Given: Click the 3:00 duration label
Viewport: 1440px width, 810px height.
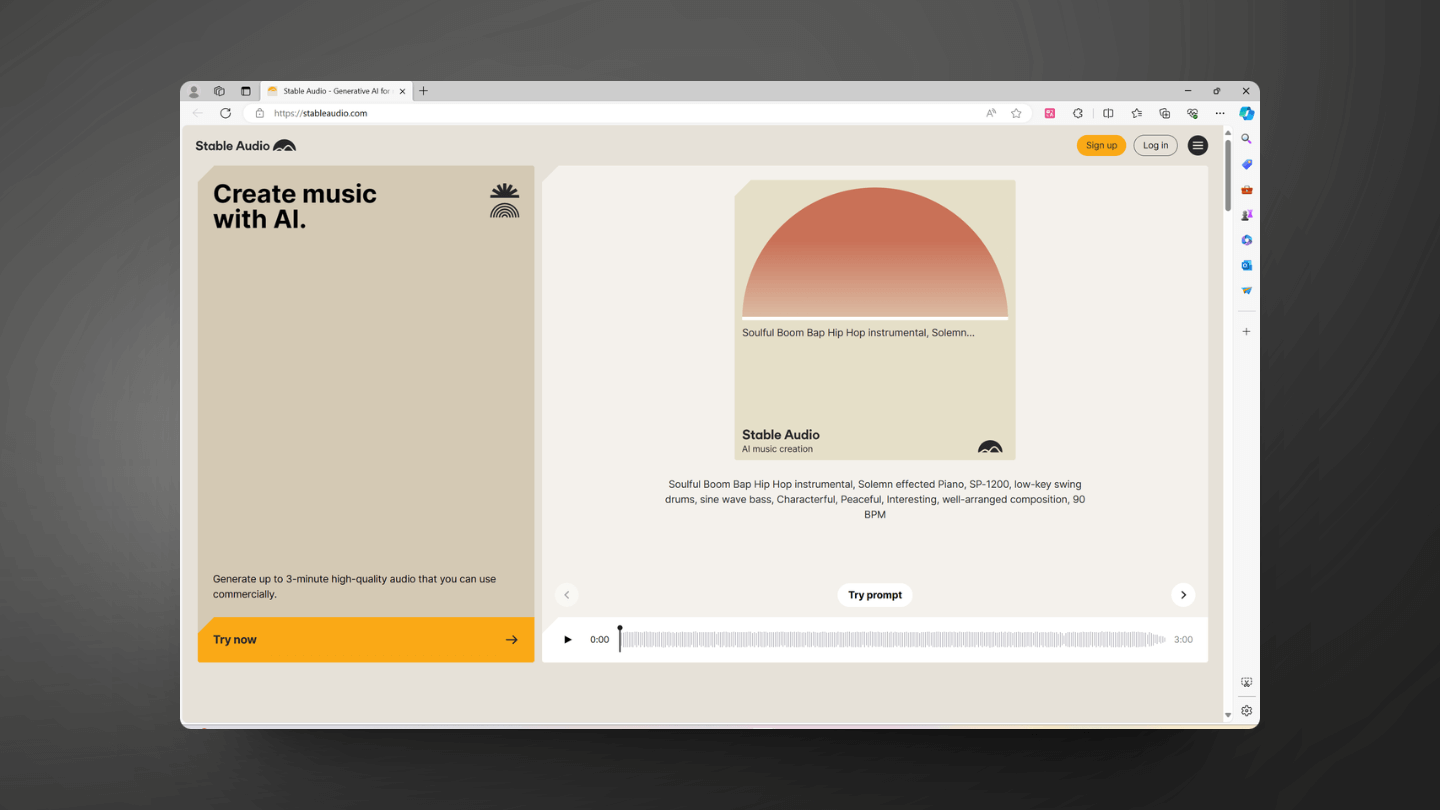Looking at the screenshot, I should point(1183,640).
